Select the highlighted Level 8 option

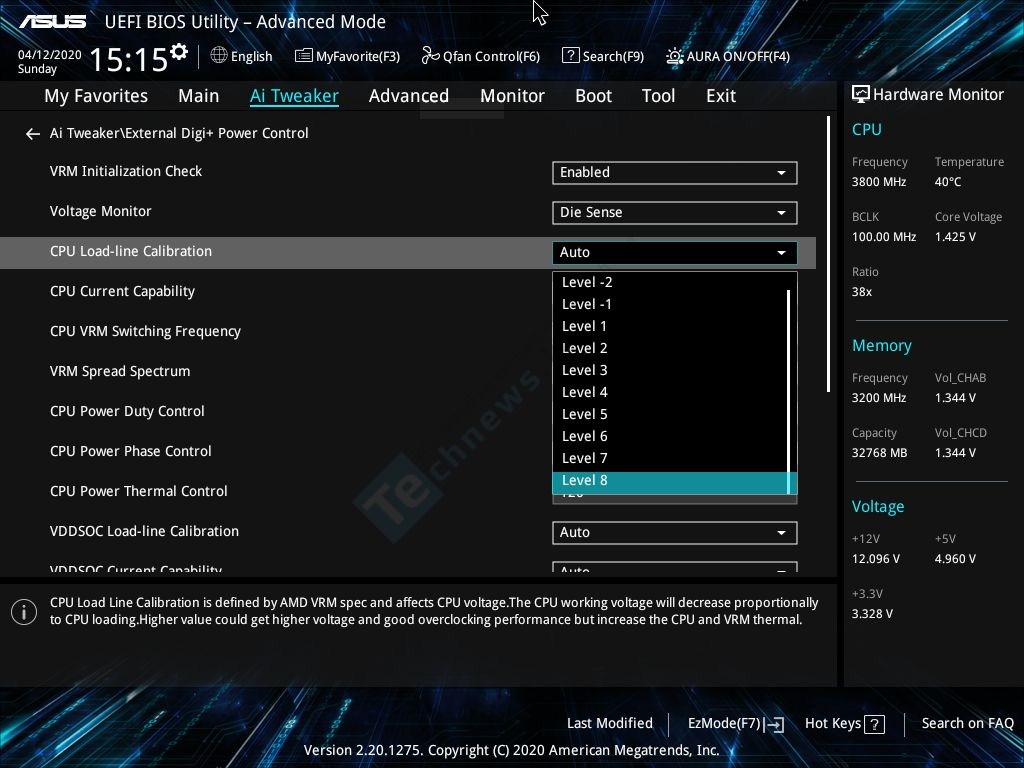coord(671,481)
